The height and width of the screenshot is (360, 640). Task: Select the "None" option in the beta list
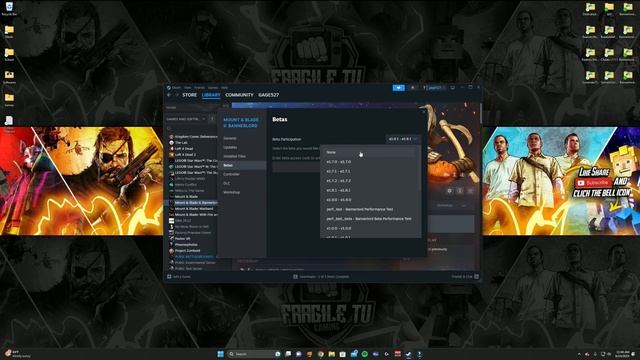point(370,152)
